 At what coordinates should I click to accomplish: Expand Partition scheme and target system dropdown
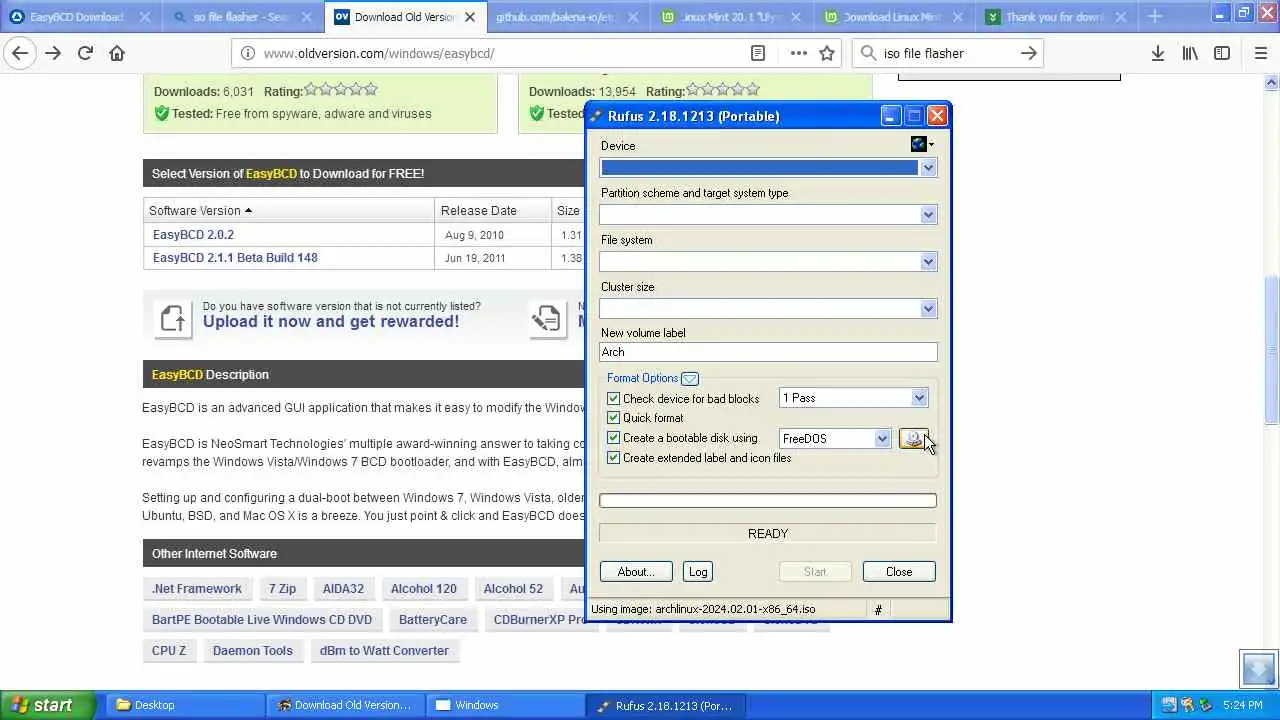coord(928,214)
